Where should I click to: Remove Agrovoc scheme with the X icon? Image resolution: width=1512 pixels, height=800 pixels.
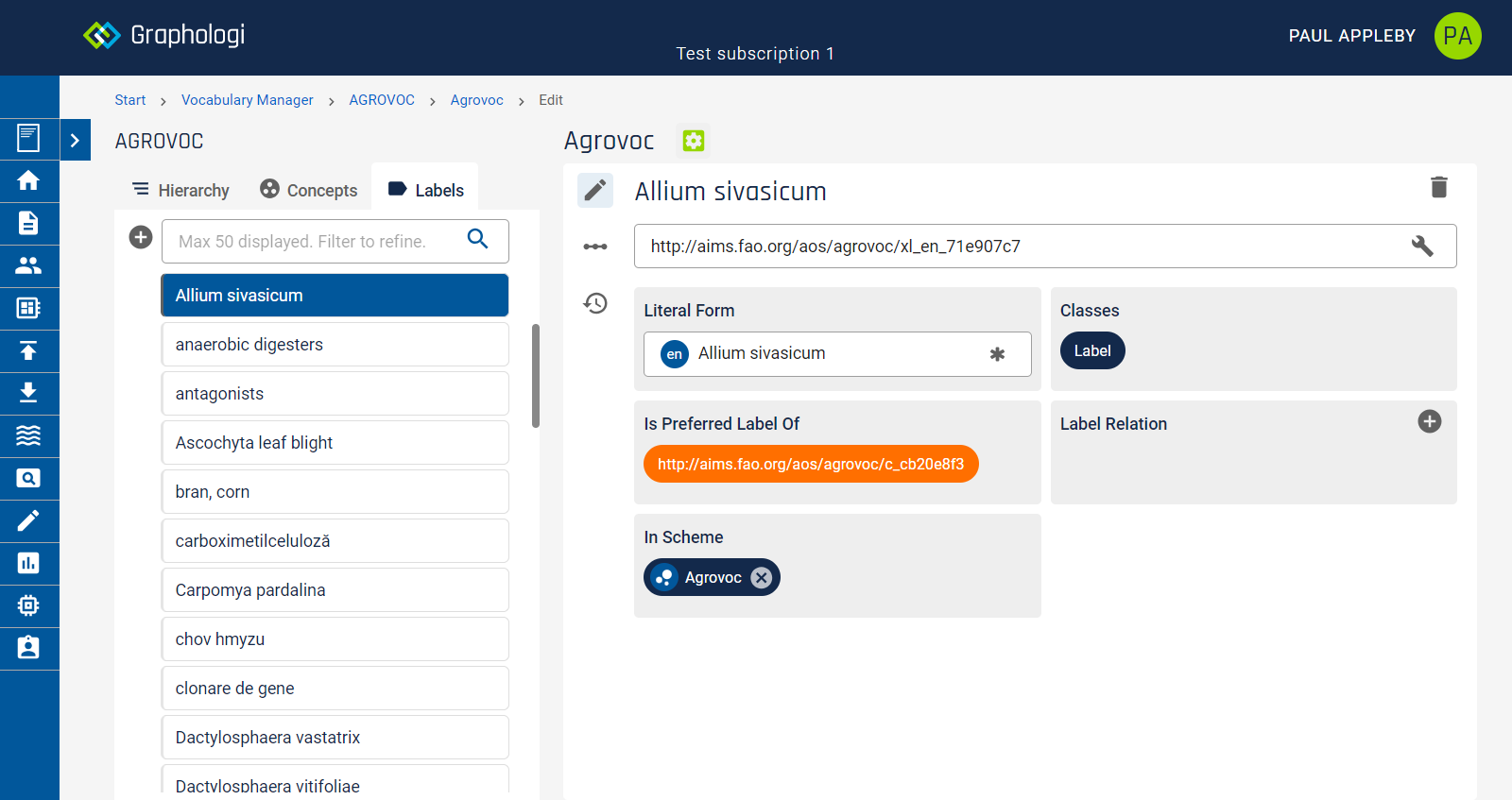click(x=762, y=577)
